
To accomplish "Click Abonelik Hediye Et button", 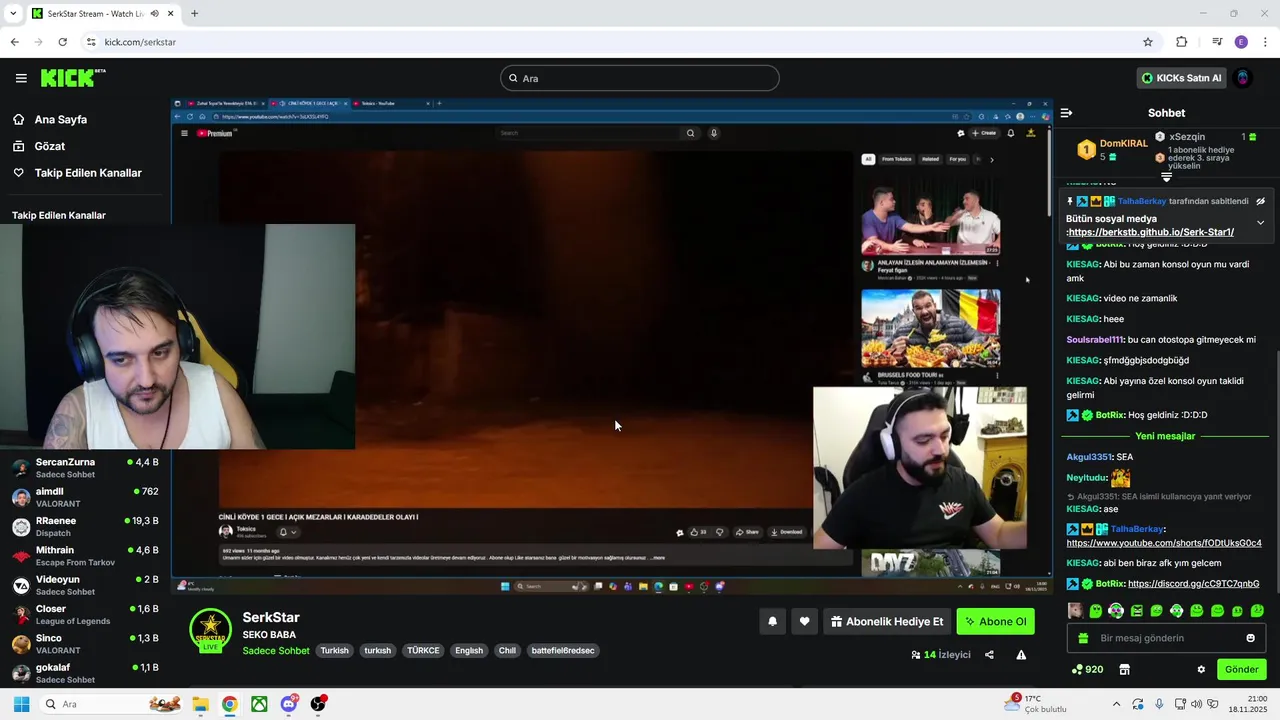I will (887, 621).
